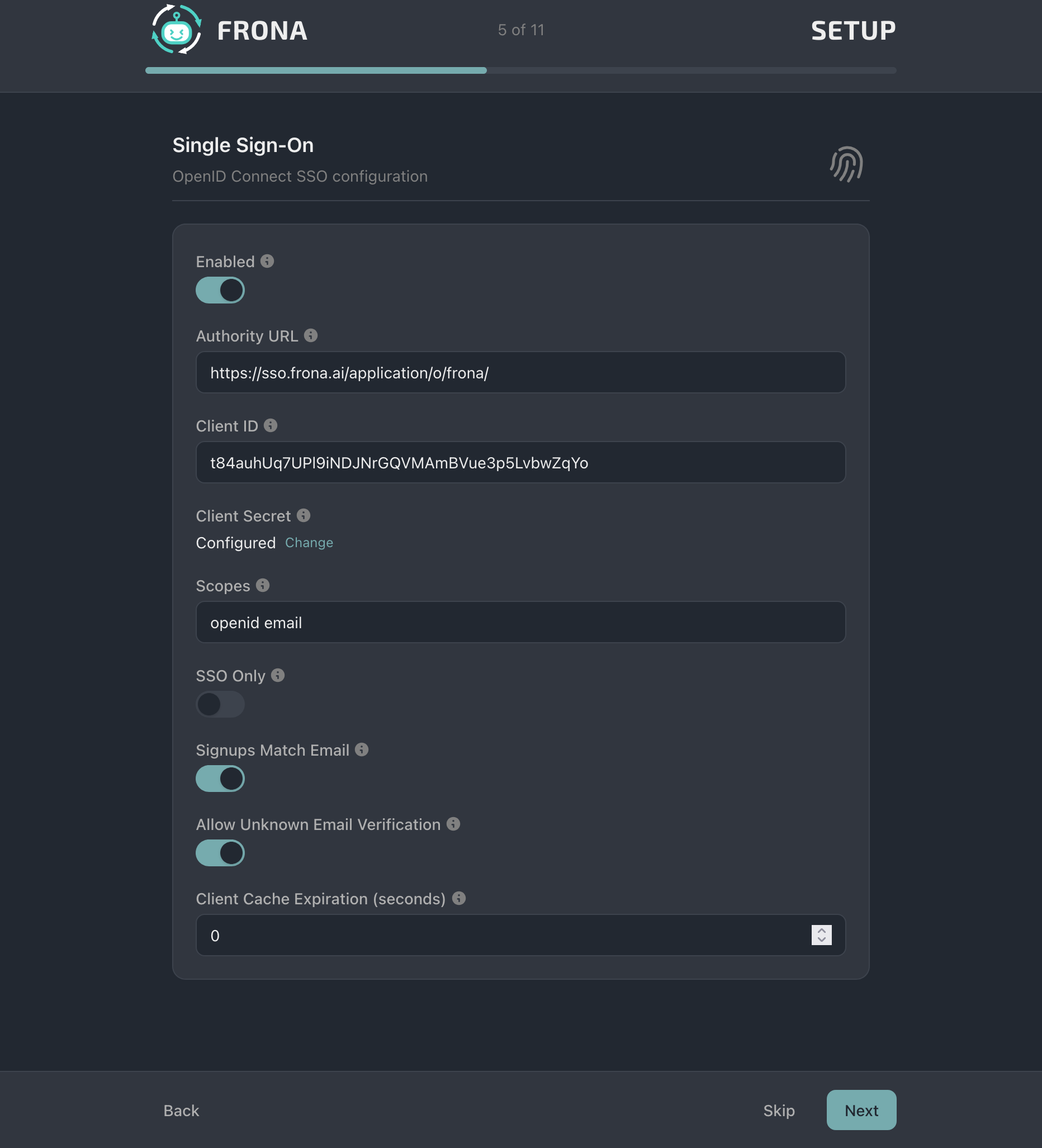Click the Signups Match Email info icon
The width and height of the screenshot is (1042, 1148).
point(362,750)
